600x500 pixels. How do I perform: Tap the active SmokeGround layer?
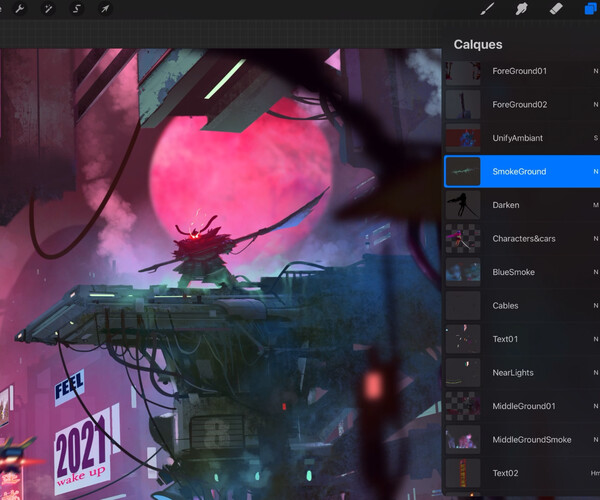click(x=522, y=171)
